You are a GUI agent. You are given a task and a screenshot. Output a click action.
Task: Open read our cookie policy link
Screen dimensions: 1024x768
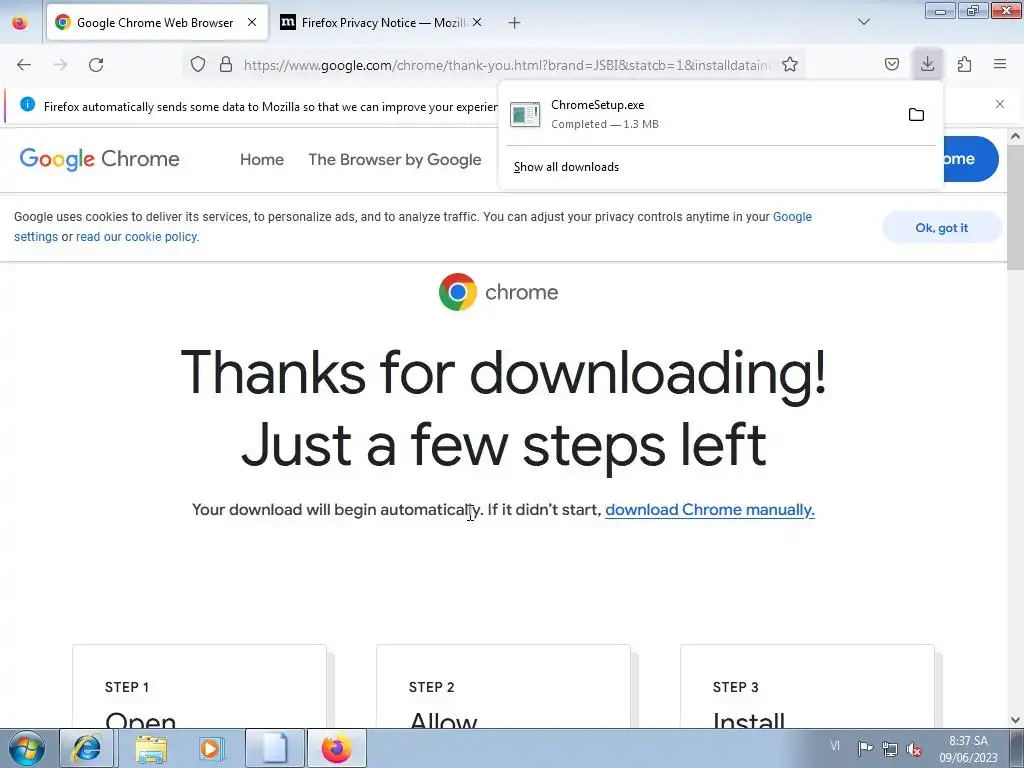click(x=136, y=237)
